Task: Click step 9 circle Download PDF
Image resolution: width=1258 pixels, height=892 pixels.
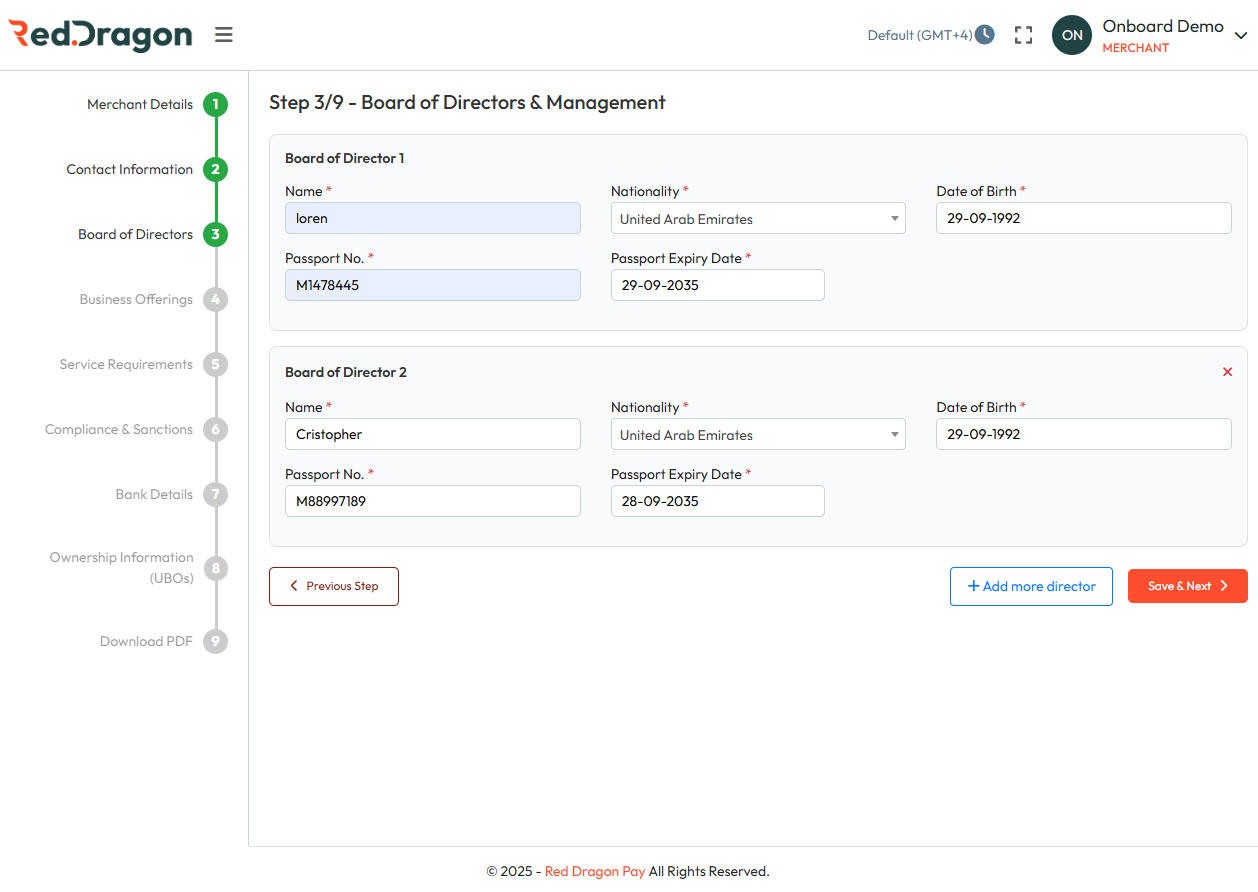Action: (x=215, y=641)
